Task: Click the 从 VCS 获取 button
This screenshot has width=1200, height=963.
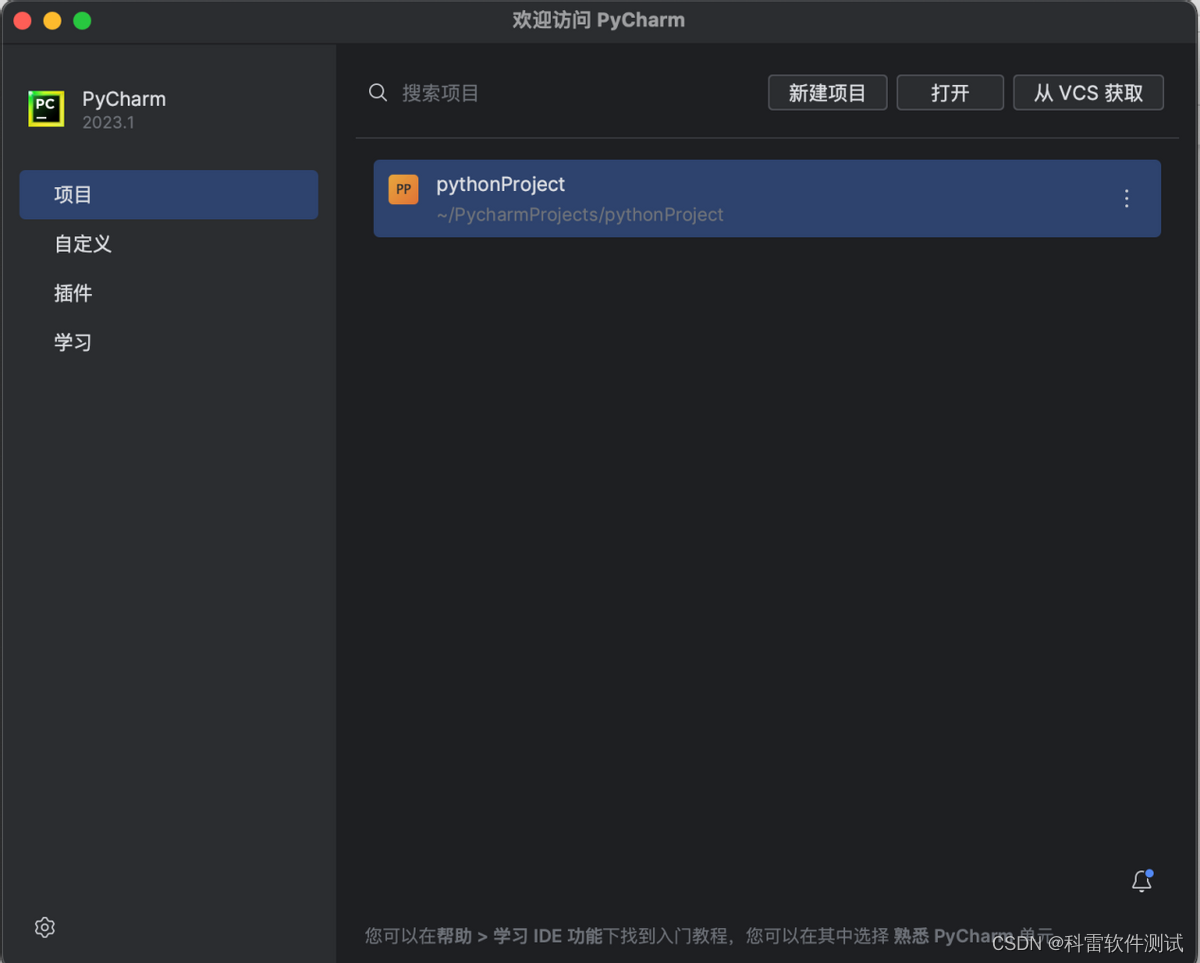Action: point(1089,93)
